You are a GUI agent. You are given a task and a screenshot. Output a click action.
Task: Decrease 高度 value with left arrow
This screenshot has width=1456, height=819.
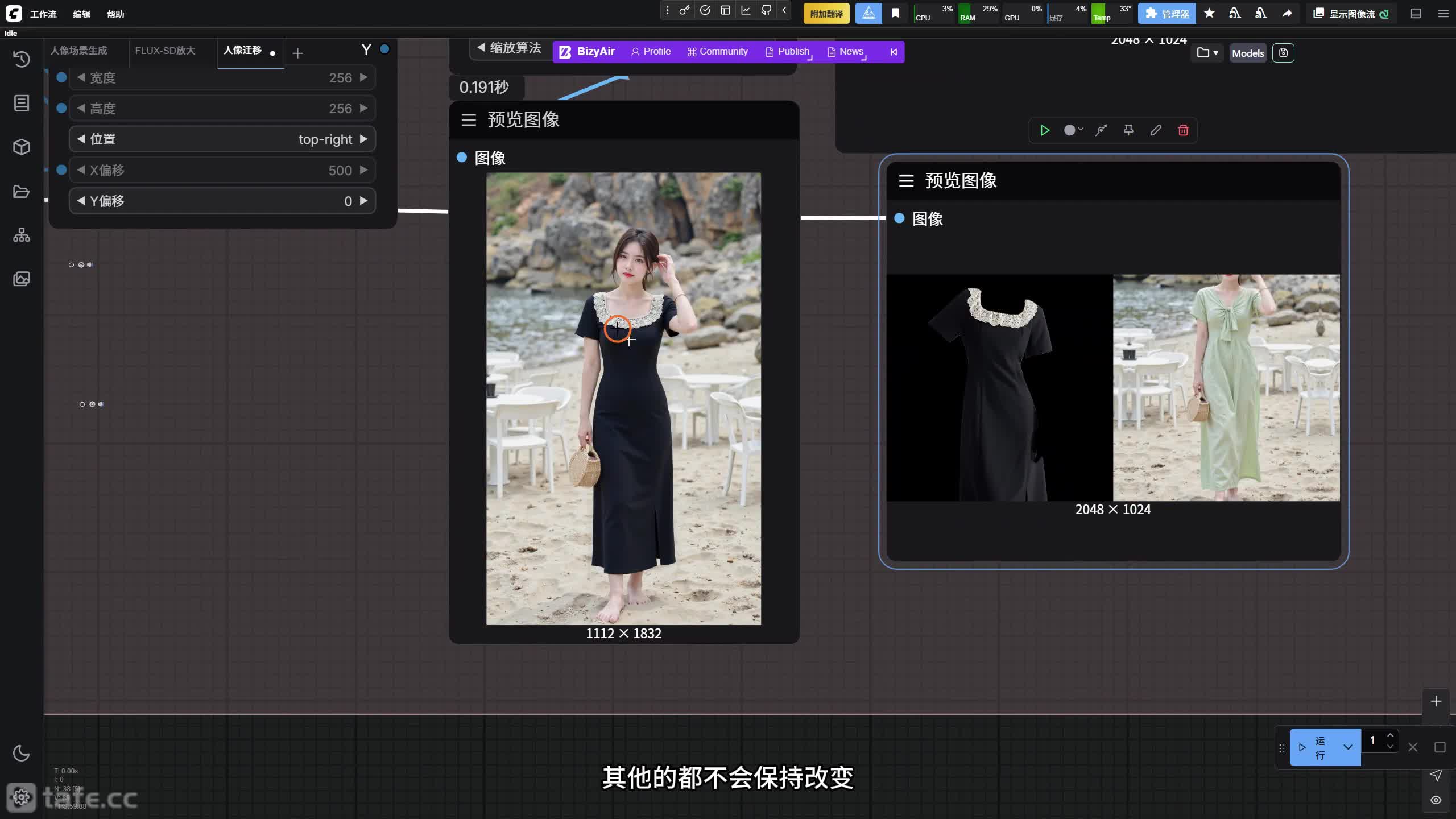tap(81, 108)
